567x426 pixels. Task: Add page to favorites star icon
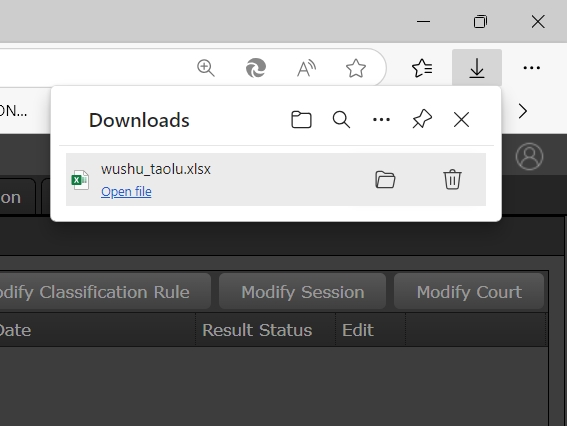(356, 68)
